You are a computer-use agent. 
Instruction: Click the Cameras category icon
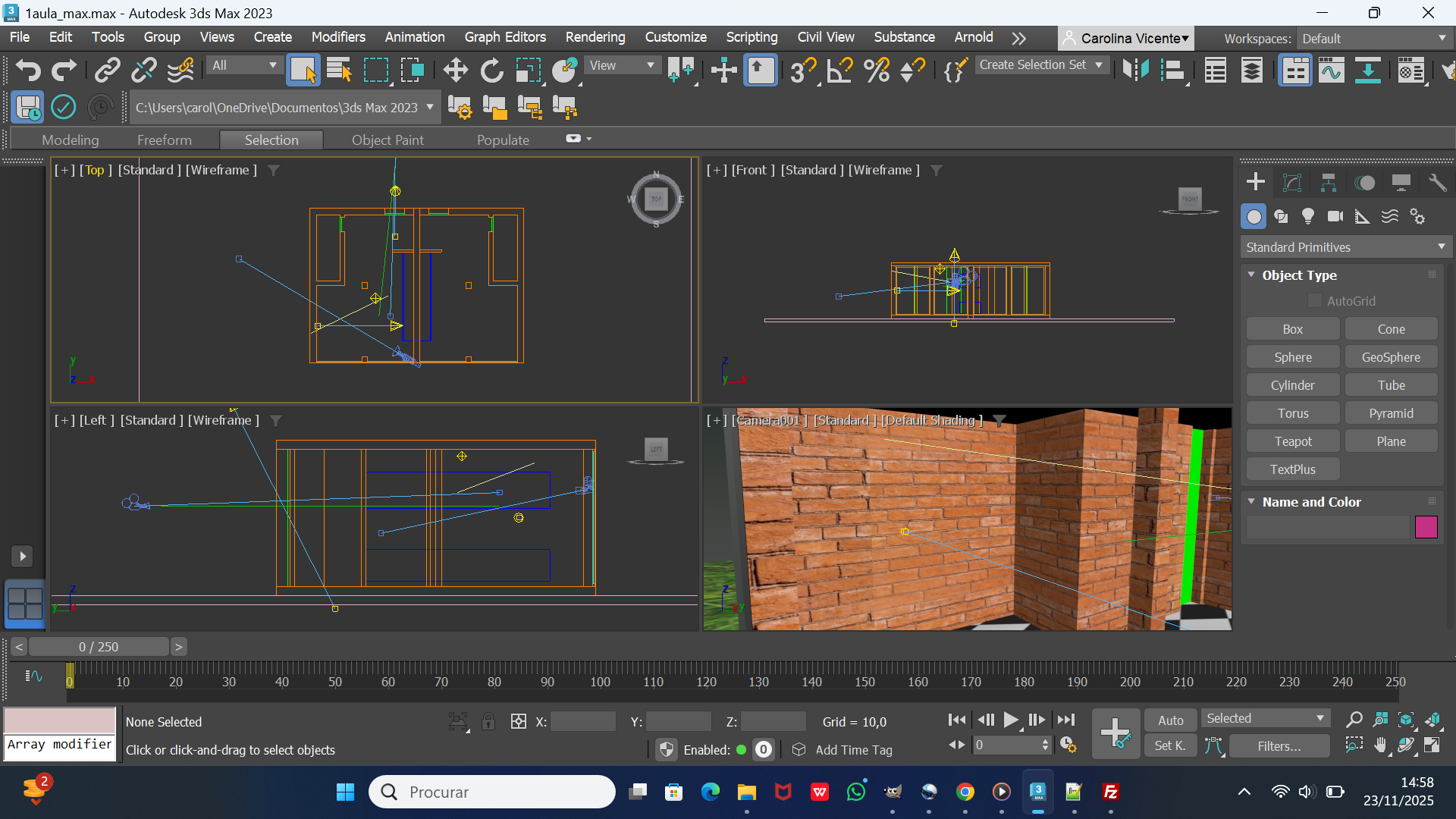(x=1335, y=217)
